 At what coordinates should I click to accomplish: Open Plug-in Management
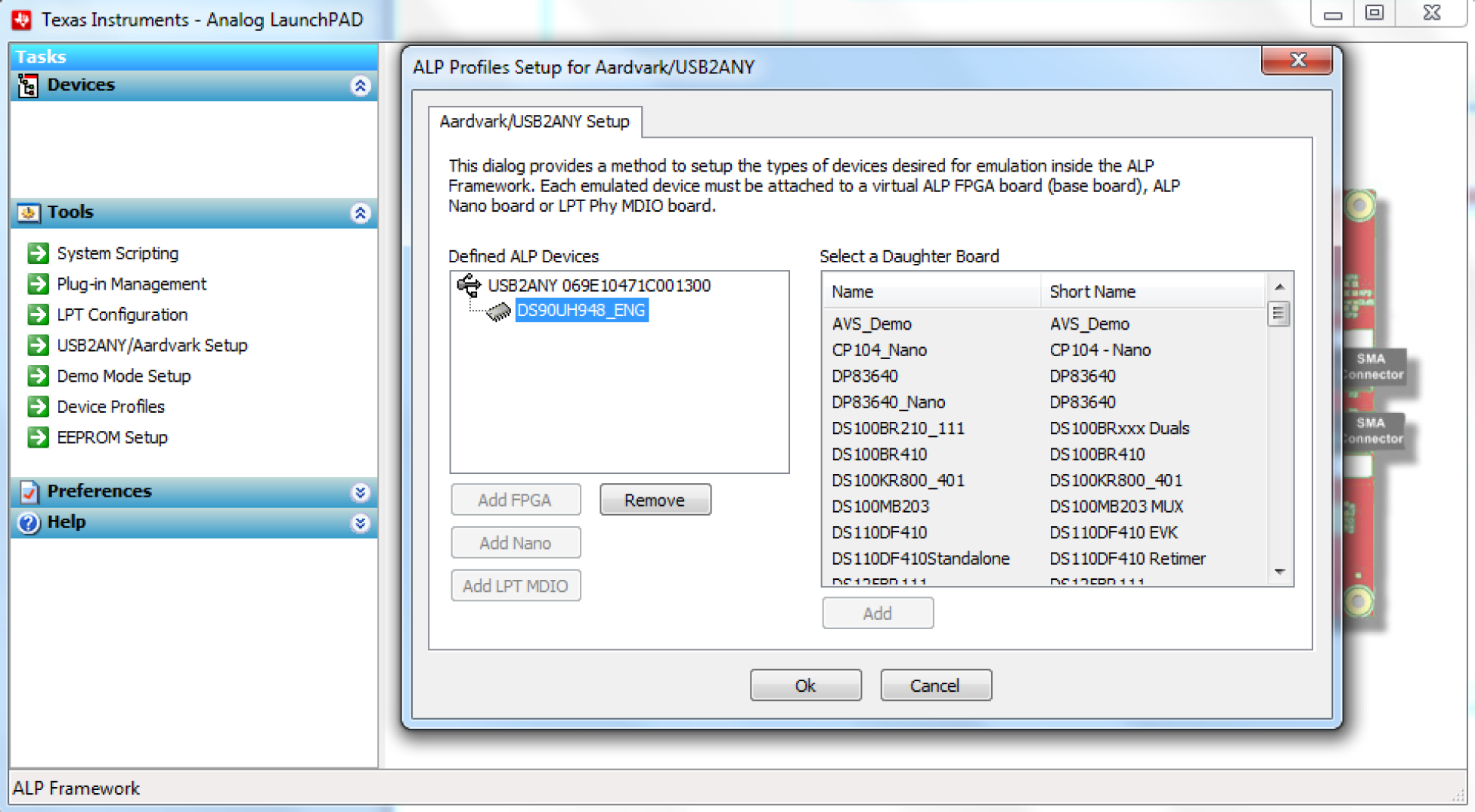[x=132, y=284]
